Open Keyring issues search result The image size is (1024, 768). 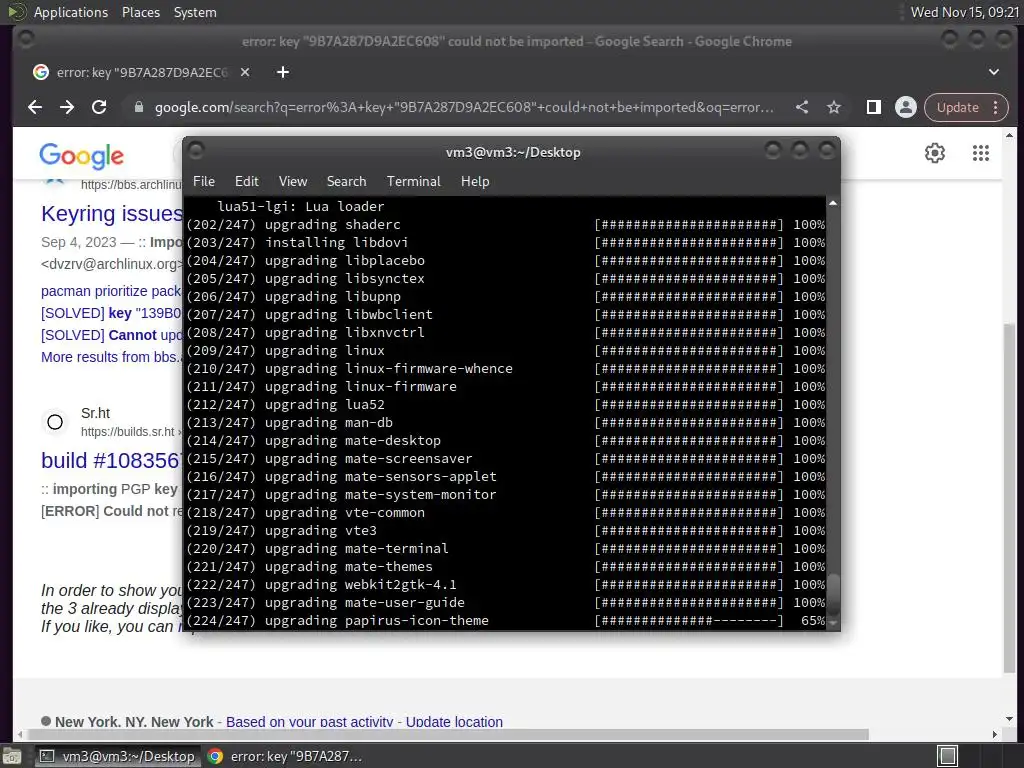coord(112,214)
